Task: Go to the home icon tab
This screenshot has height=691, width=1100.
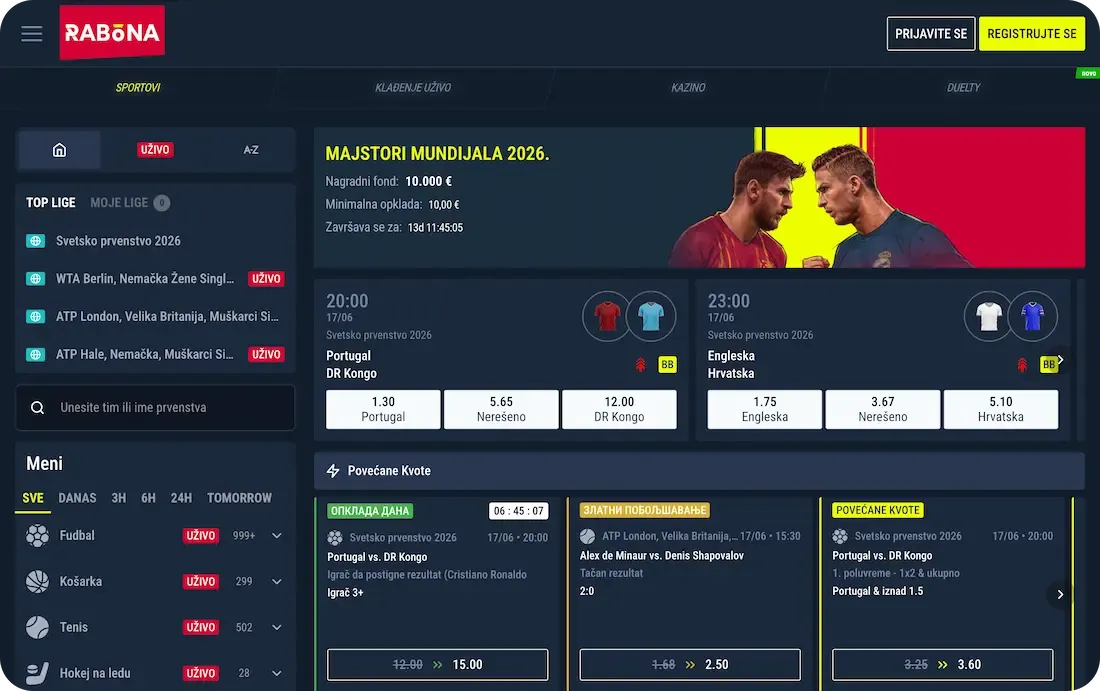Action: click(60, 149)
